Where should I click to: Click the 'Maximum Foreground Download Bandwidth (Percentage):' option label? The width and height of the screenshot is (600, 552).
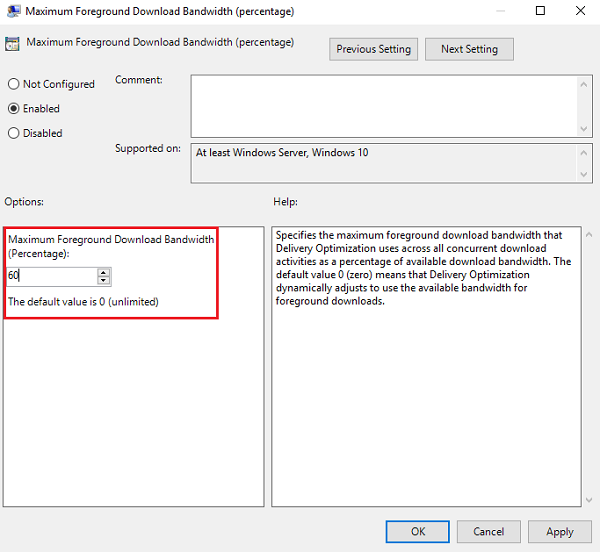coord(111,246)
